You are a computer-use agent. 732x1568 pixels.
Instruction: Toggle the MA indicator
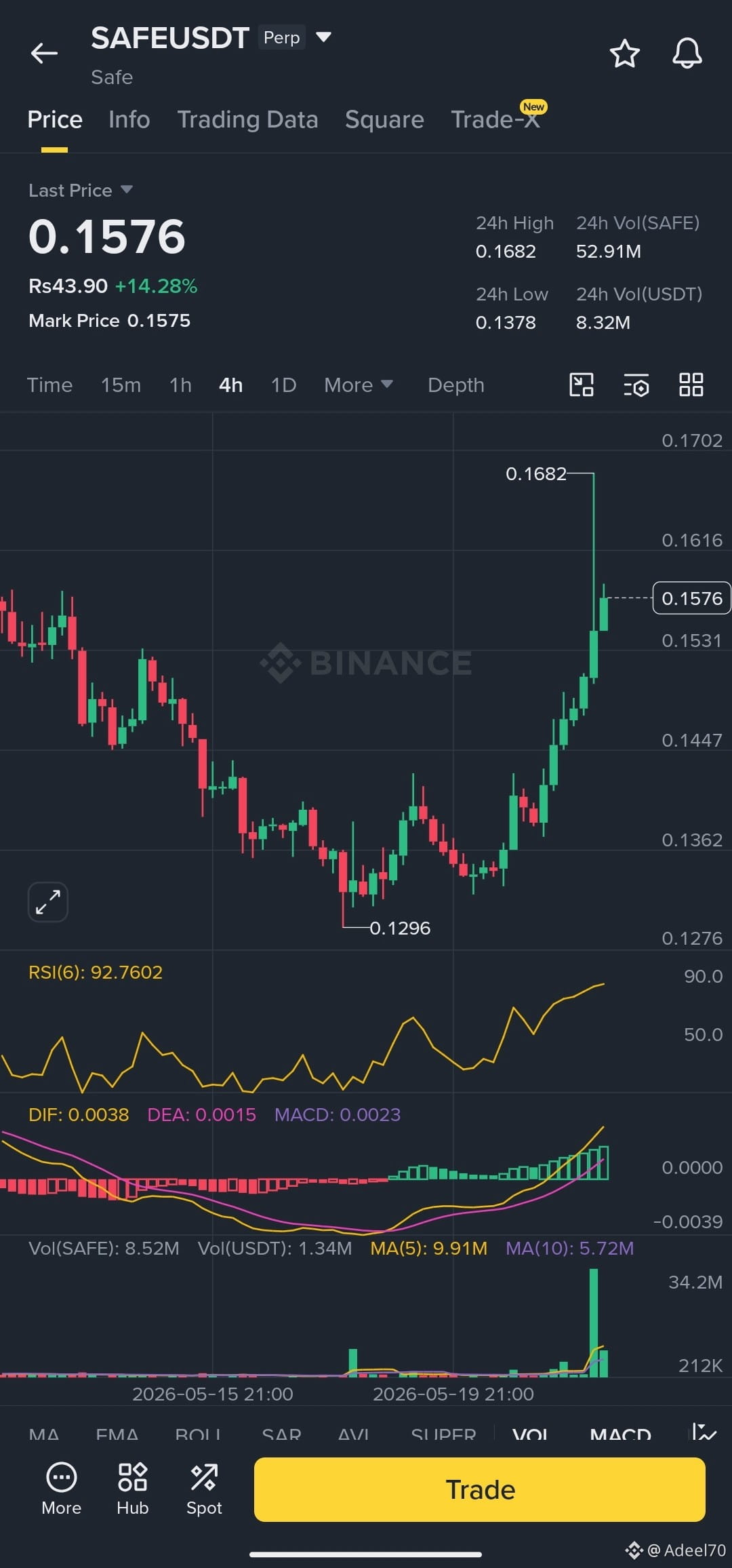[44, 1434]
